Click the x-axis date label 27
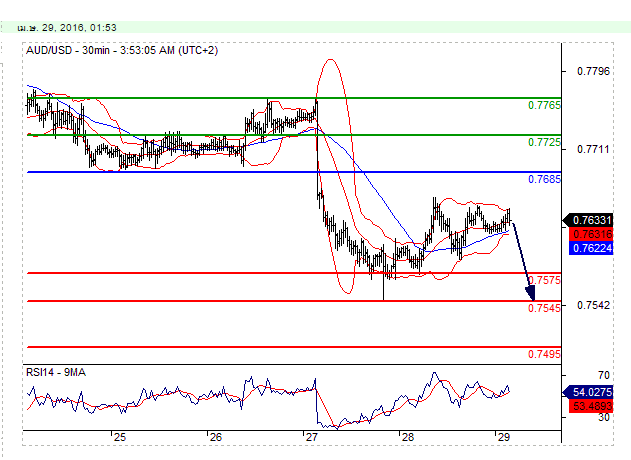631x460 pixels. pyautogui.click(x=311, y=437)
